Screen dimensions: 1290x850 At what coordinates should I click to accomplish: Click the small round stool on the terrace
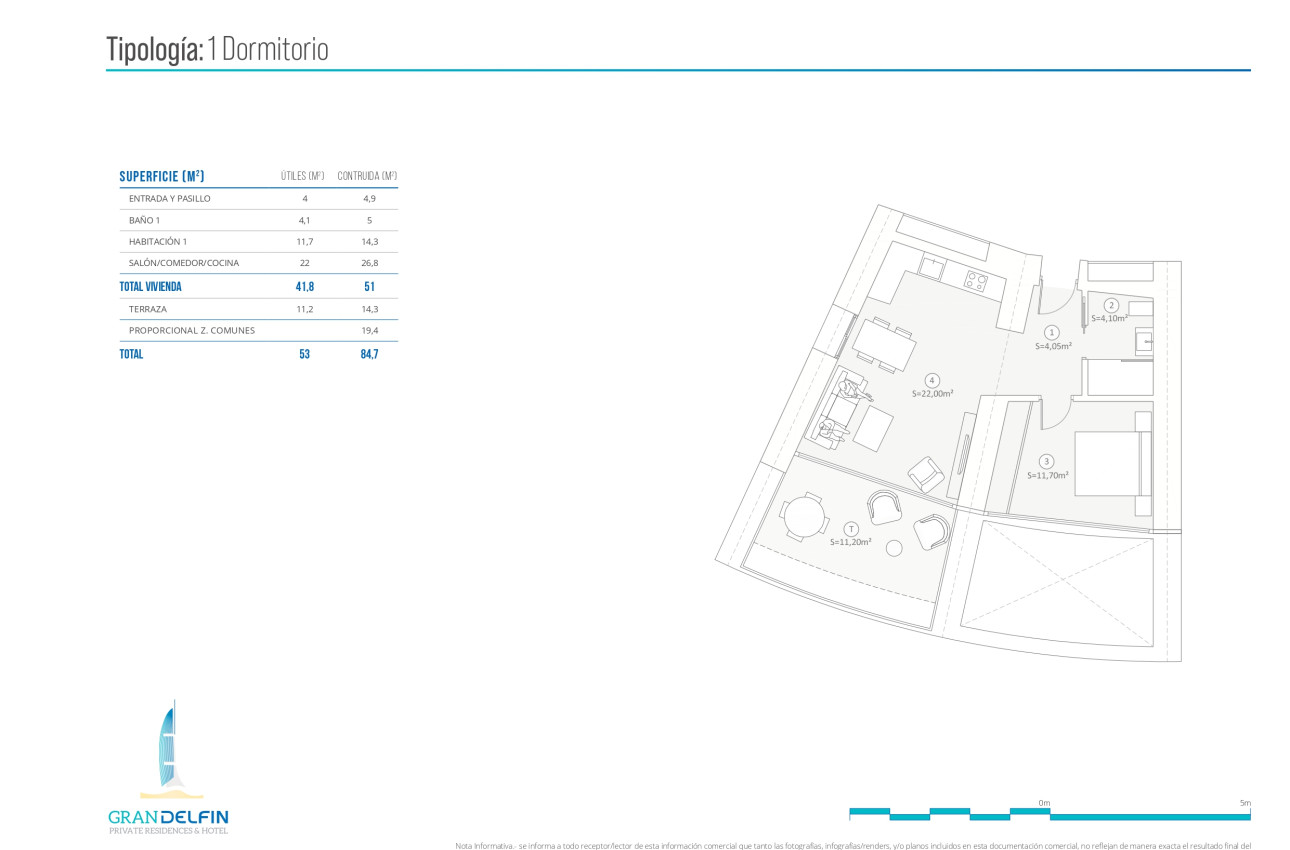[x=894, y=547]
